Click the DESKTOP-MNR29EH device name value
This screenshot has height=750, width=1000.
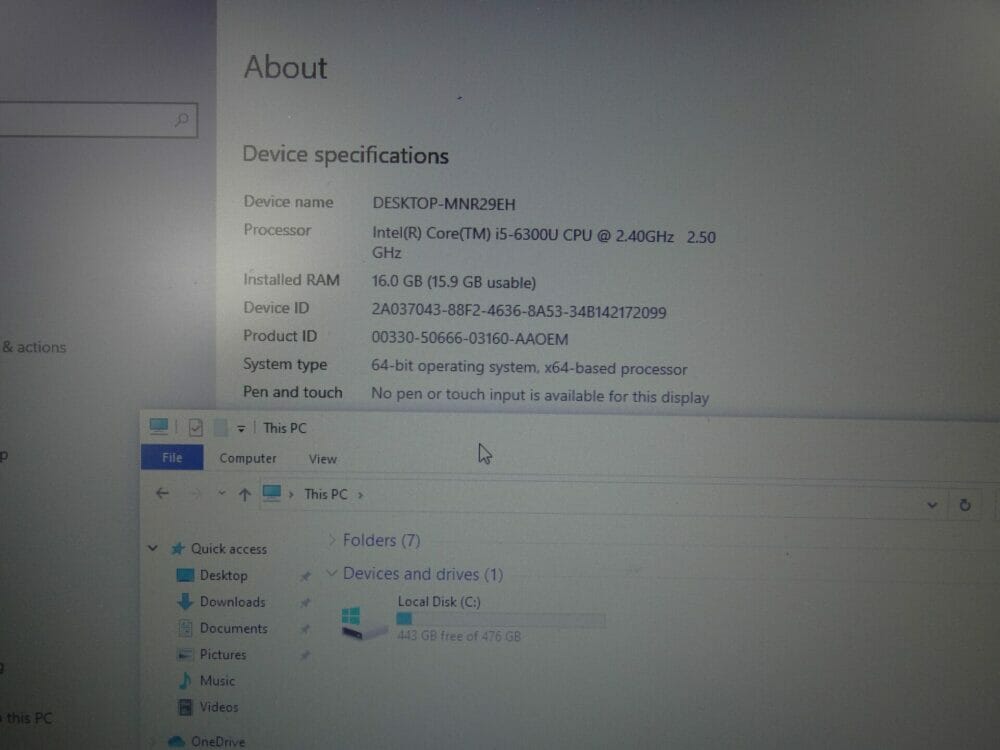(444, 204)
